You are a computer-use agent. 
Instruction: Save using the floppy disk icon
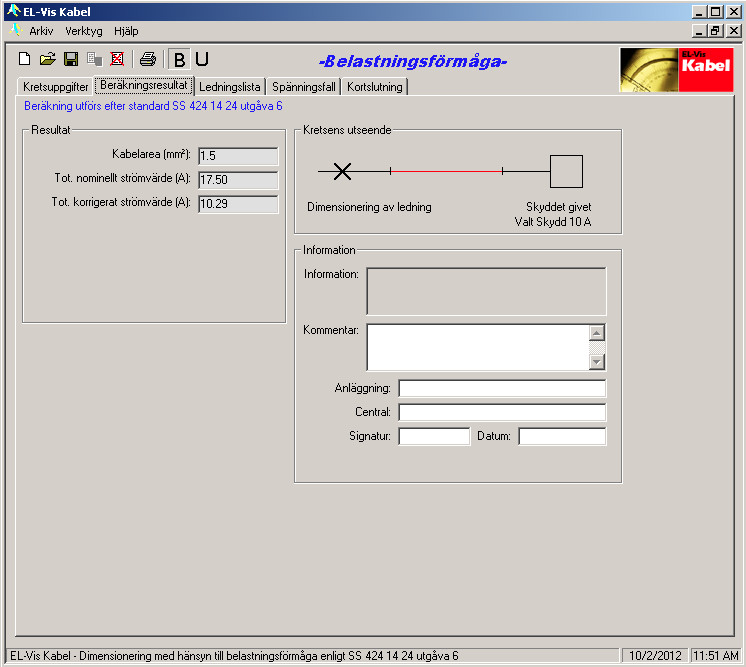coord(71,59)
